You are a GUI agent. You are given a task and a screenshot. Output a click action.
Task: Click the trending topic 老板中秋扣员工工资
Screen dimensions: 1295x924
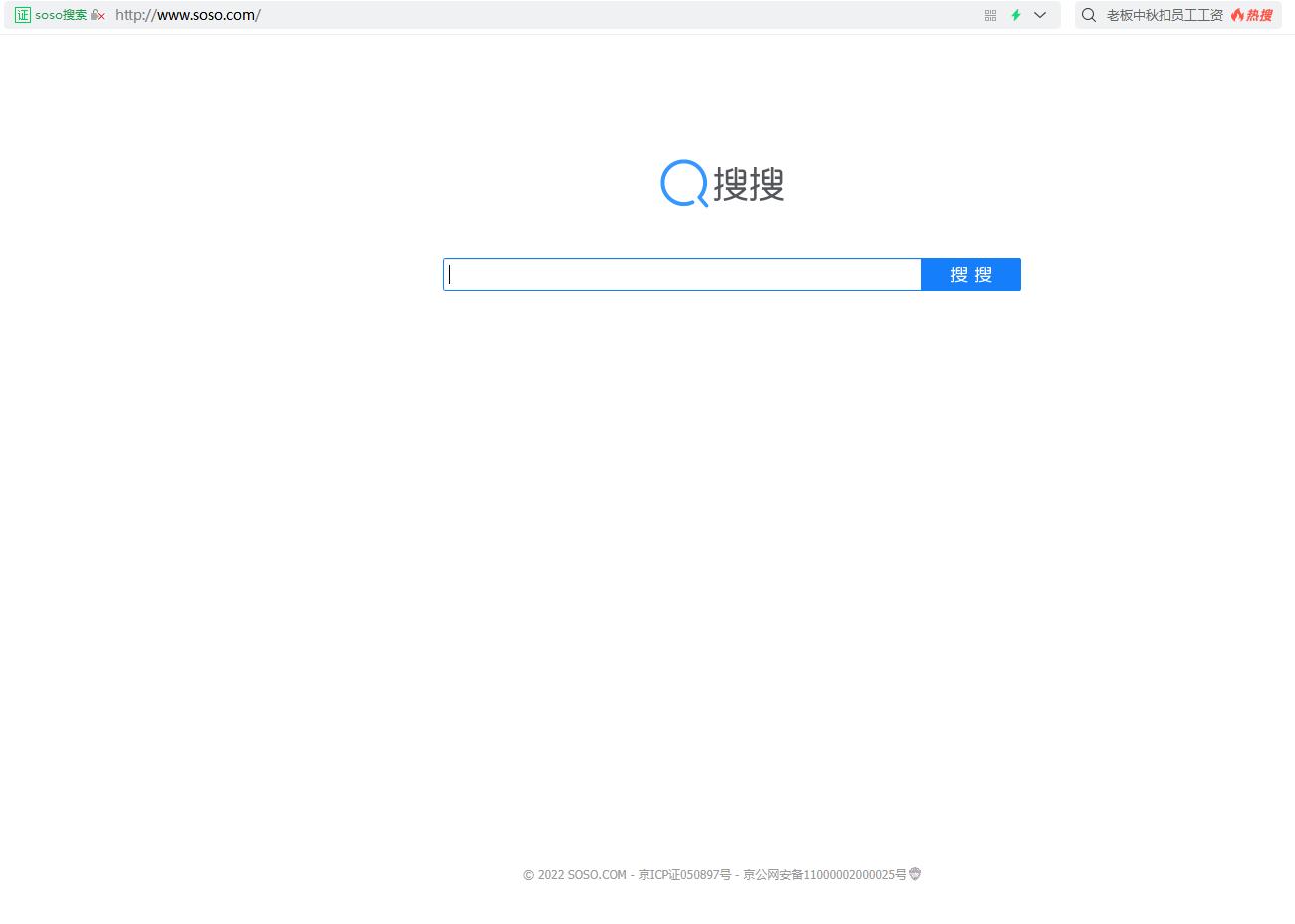(x=1164, y=15)
